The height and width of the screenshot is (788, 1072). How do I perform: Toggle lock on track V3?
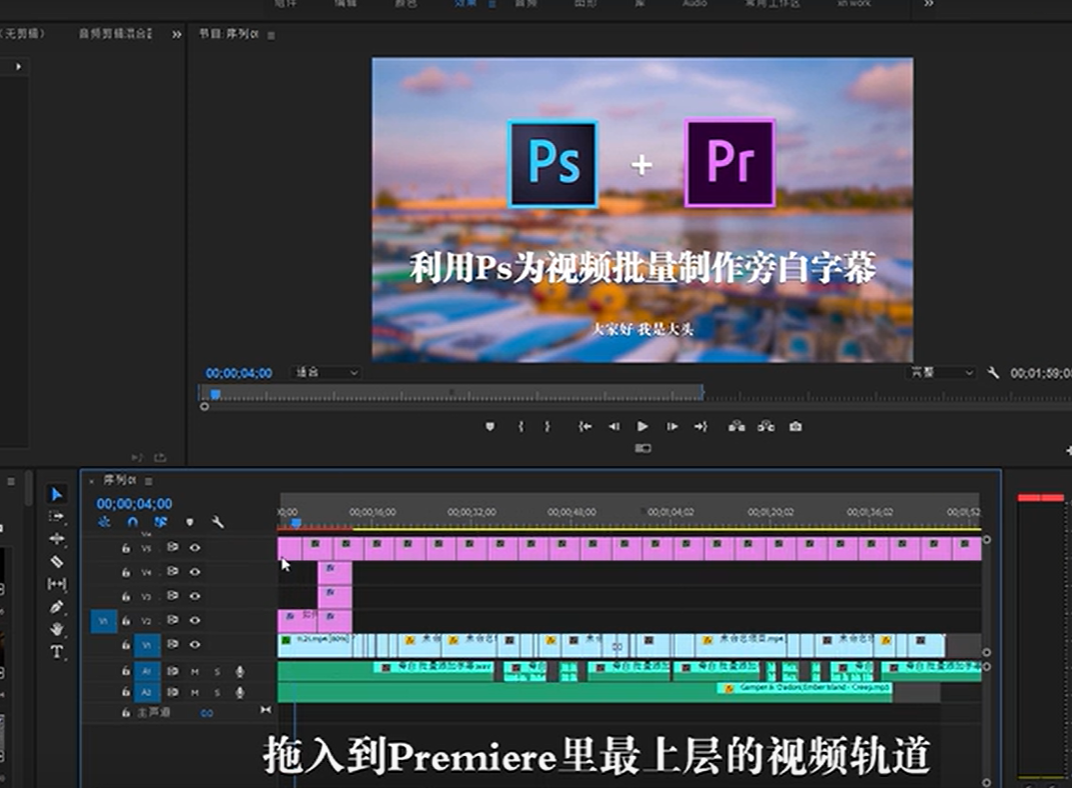point(126,596)
